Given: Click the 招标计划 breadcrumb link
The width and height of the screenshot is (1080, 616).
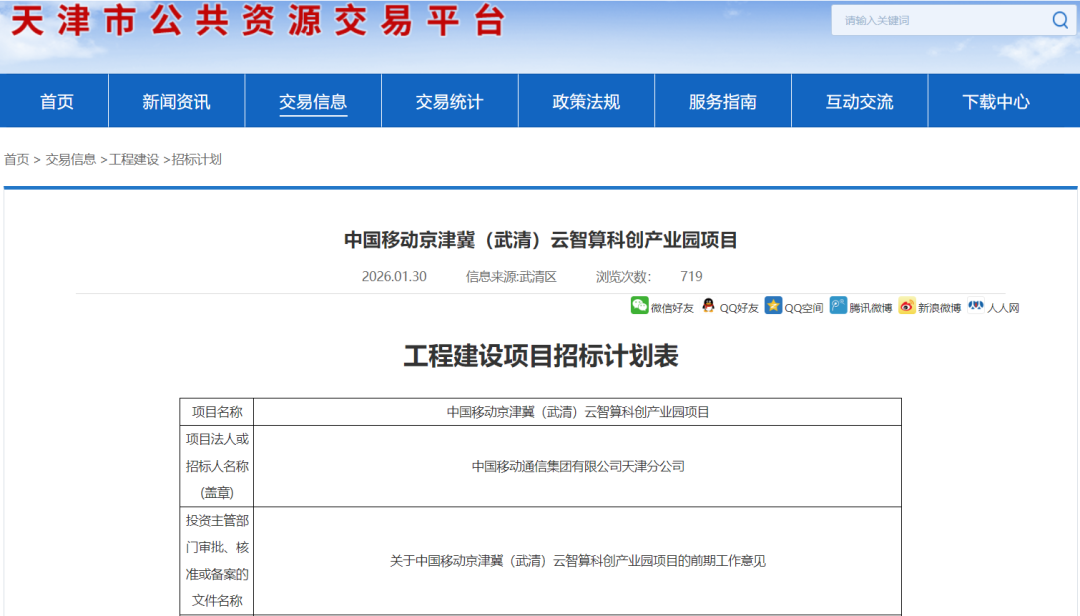Looking at the screenshot, I should 197,159.
